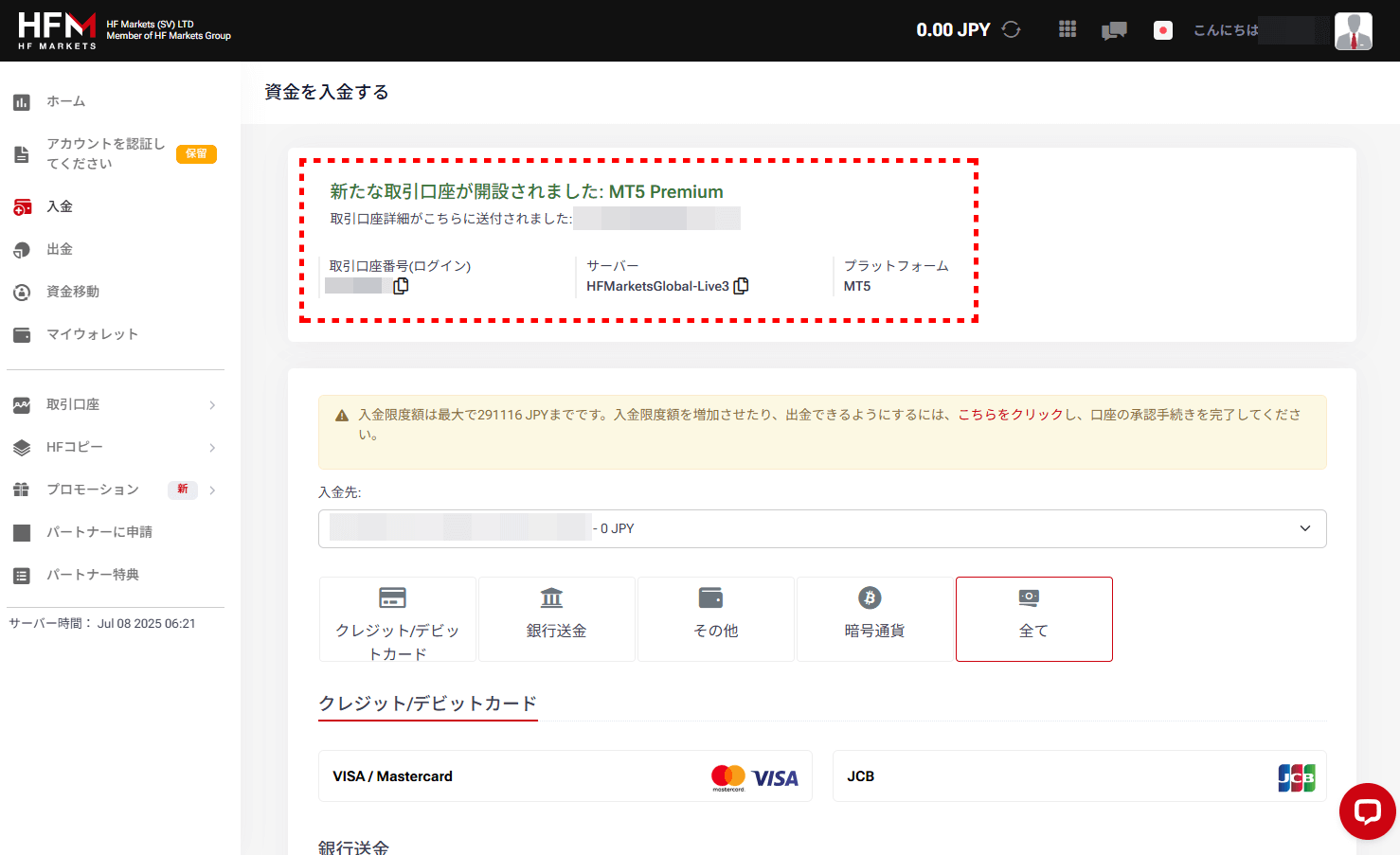Screen dimensions: 1400x855
Task: Click the ホーム chart icon
Action: [x=22, y=102]
